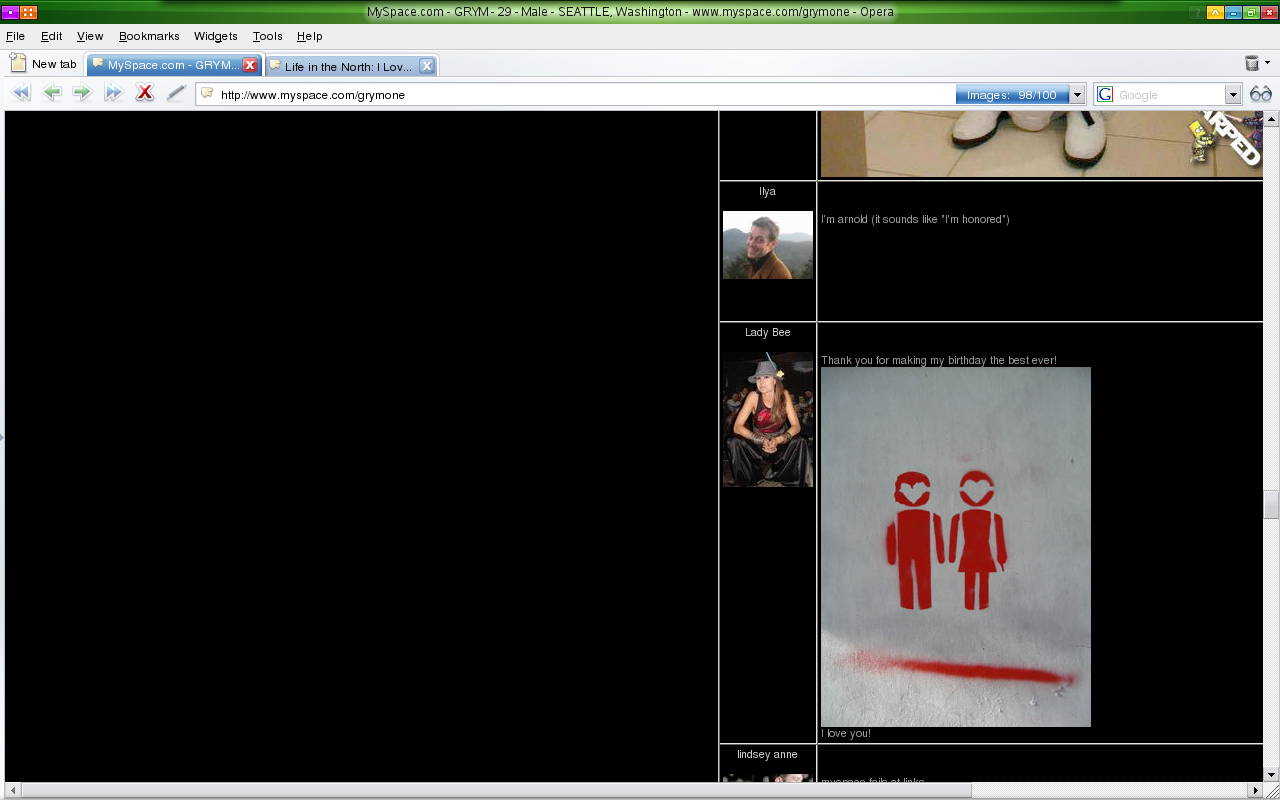
Task: Click the yellow shade window button
Action: point(1215,12)
